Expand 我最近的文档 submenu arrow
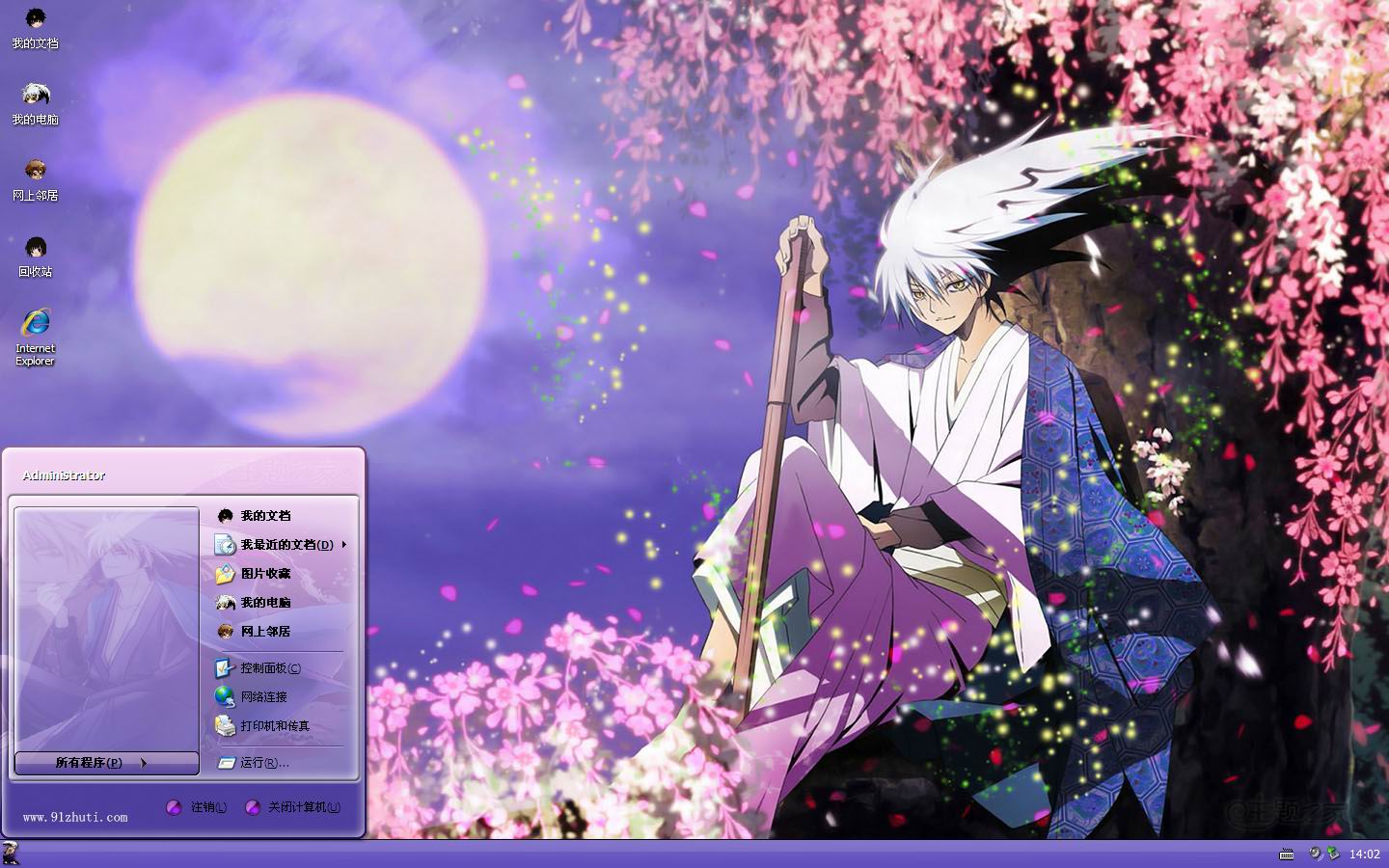This screenshot has width=1389, height=868. pyautogui.click(x=343, y=545)
